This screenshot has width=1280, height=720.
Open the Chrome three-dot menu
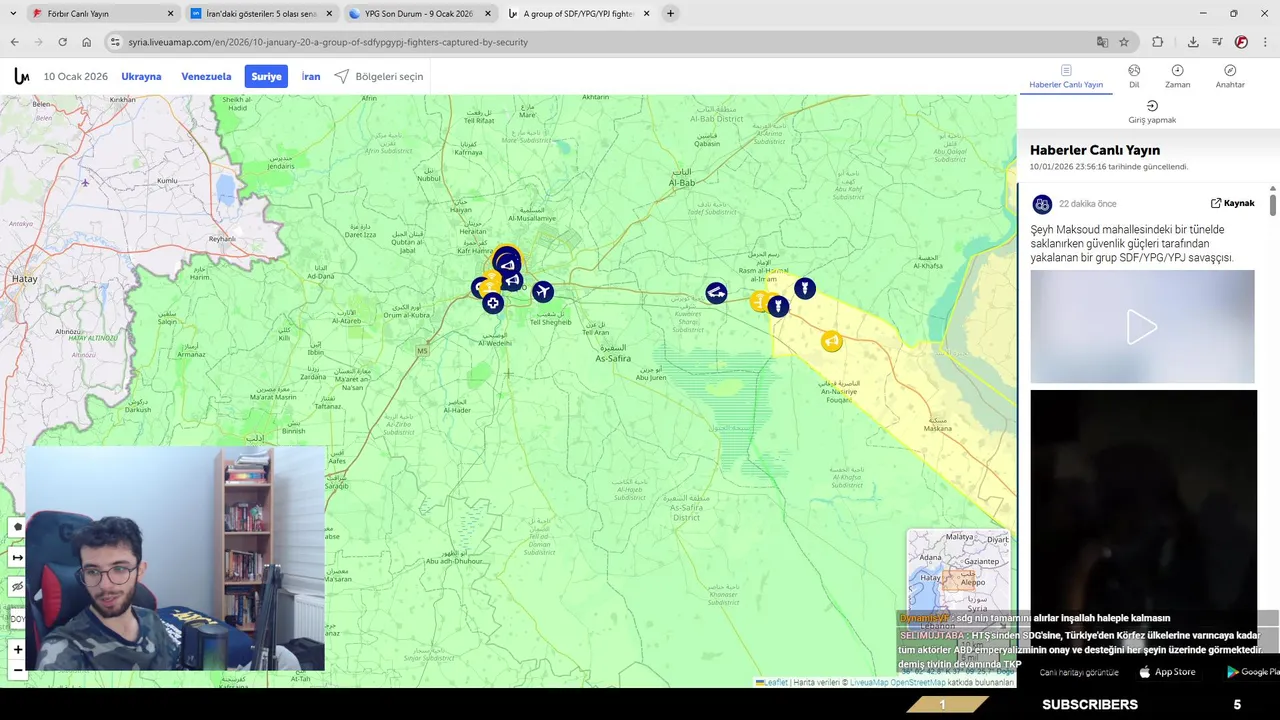click(1266, 42)
